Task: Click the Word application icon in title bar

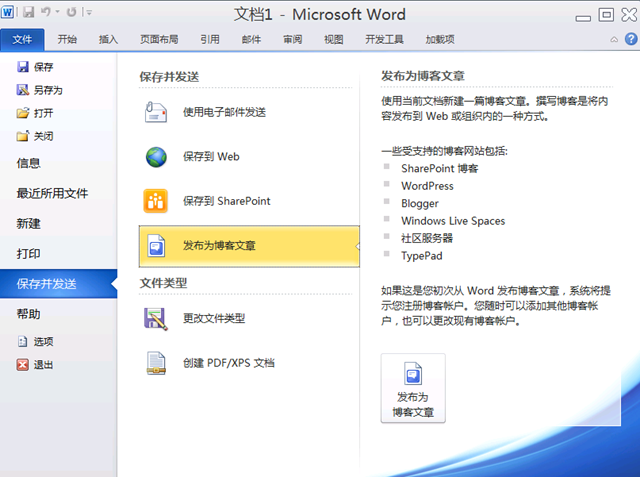Action: [x=7, y=12]
